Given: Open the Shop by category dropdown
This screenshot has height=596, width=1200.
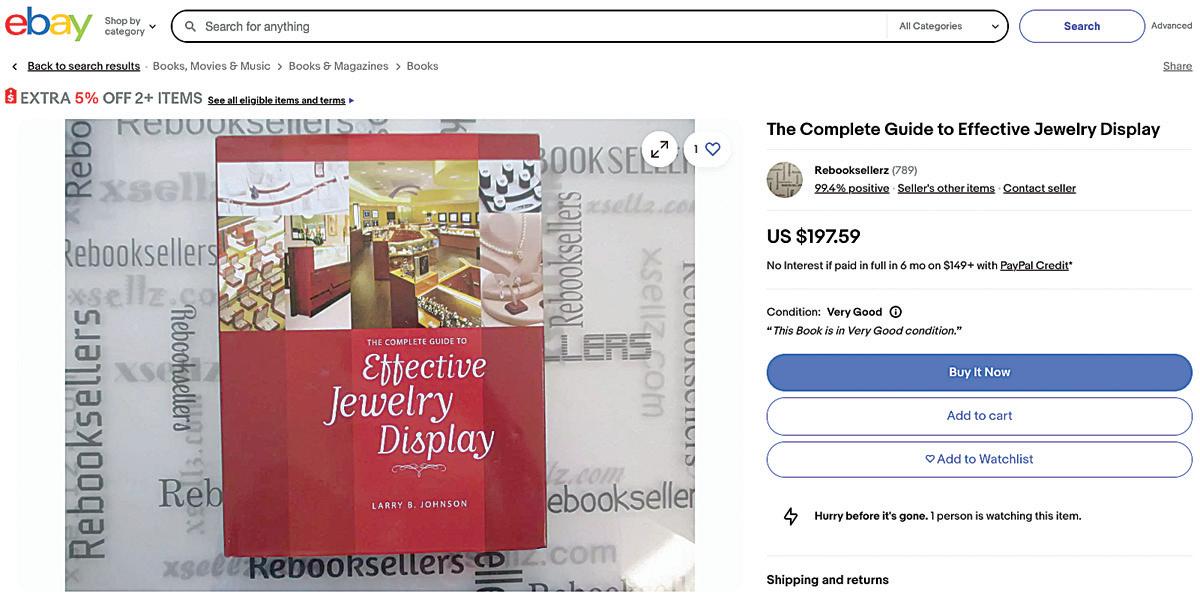Looking at the screenshot, I should 130,26.
